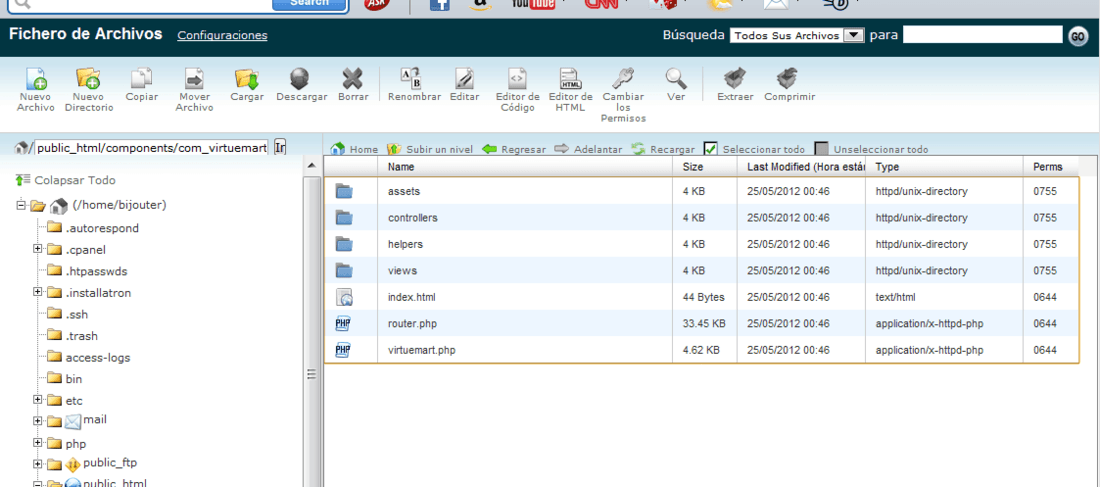Expand the etc tree folder

37,400
